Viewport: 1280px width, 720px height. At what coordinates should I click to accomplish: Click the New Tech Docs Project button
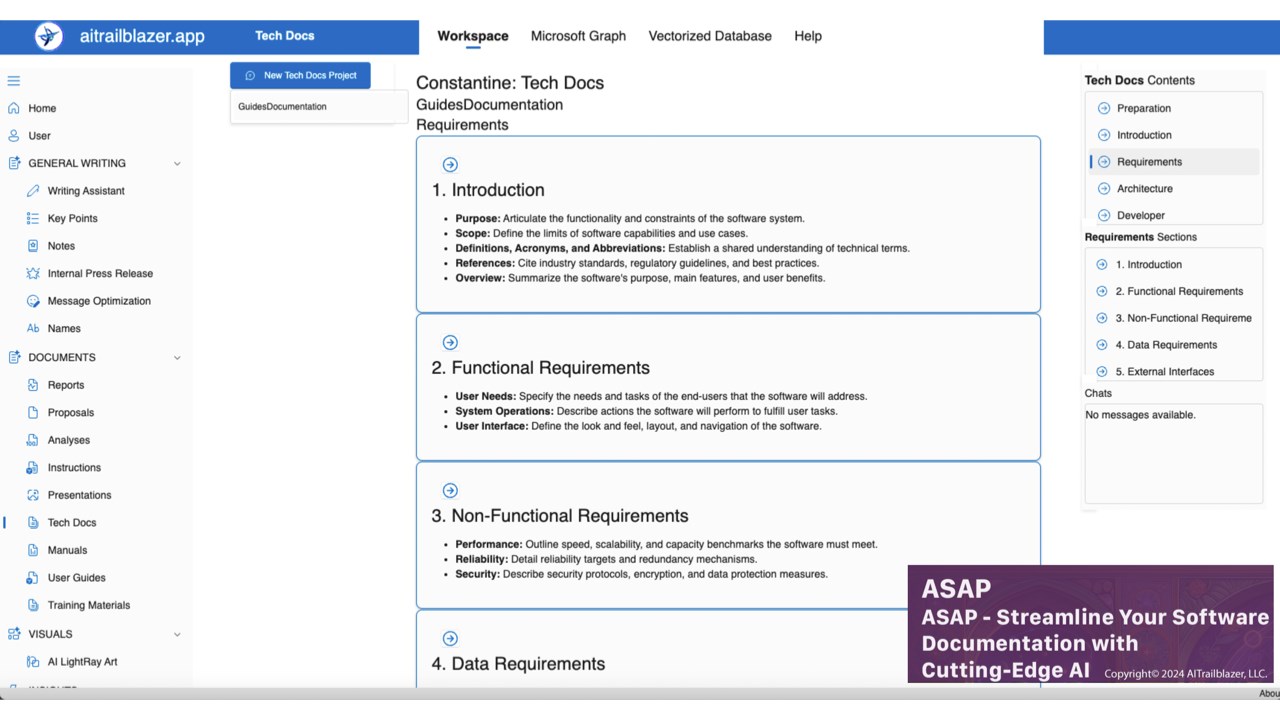(300, 75)
